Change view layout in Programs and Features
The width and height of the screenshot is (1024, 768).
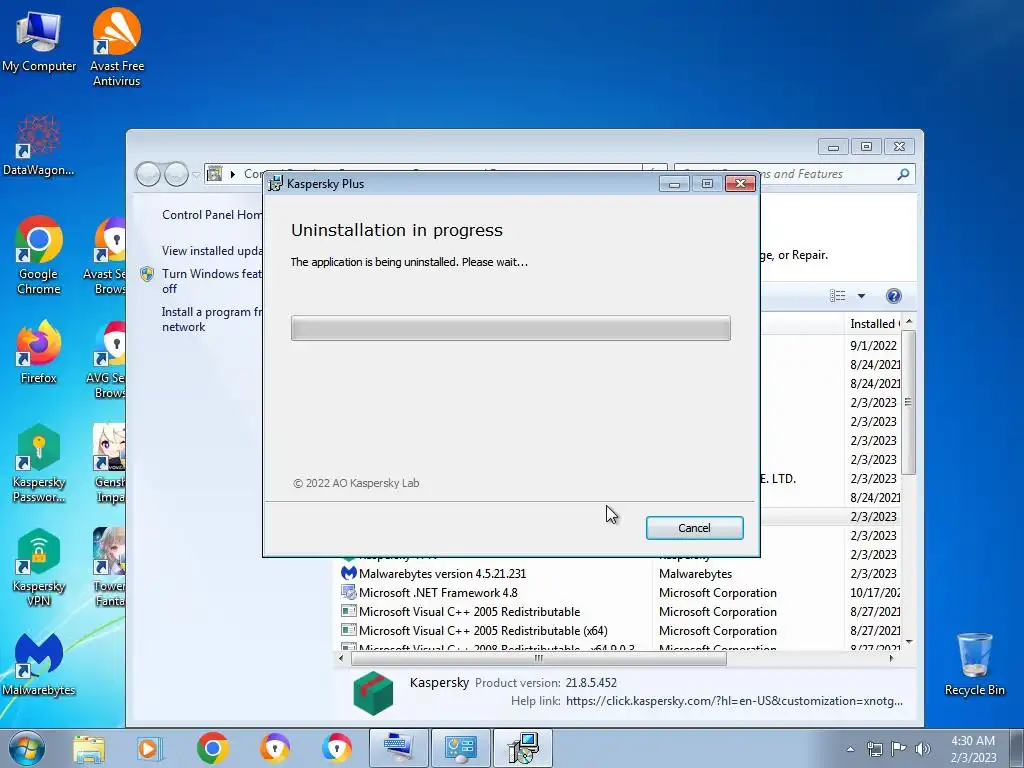pyautogui.click(x=838, y=296)
